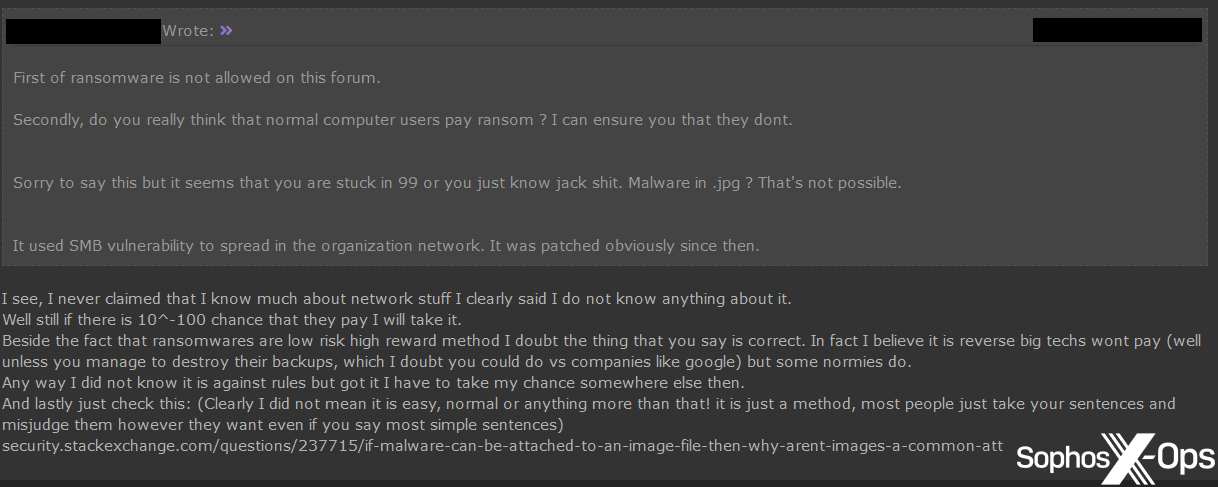Click the quoted line "Sorry to say this"

[457, 183]
